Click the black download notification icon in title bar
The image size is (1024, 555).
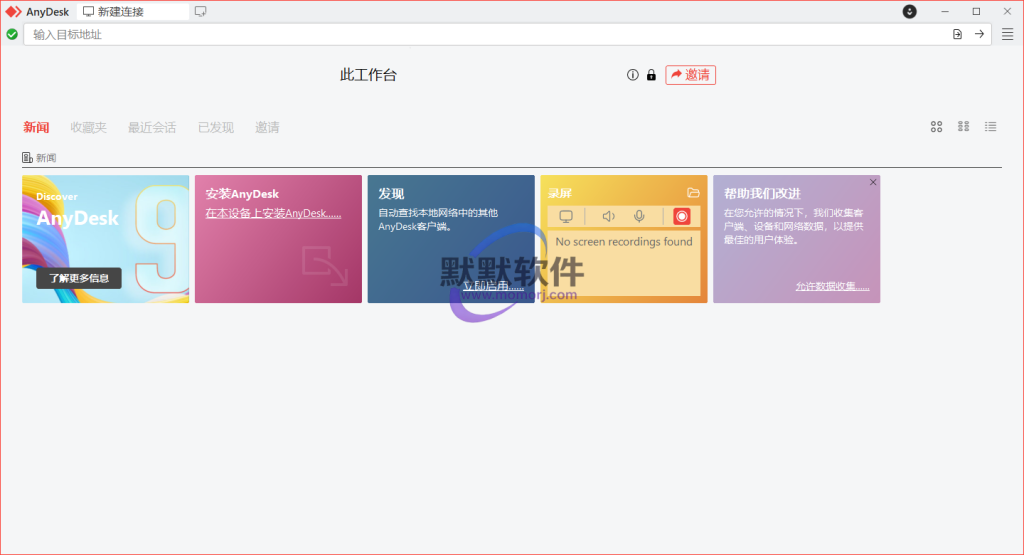909,12
